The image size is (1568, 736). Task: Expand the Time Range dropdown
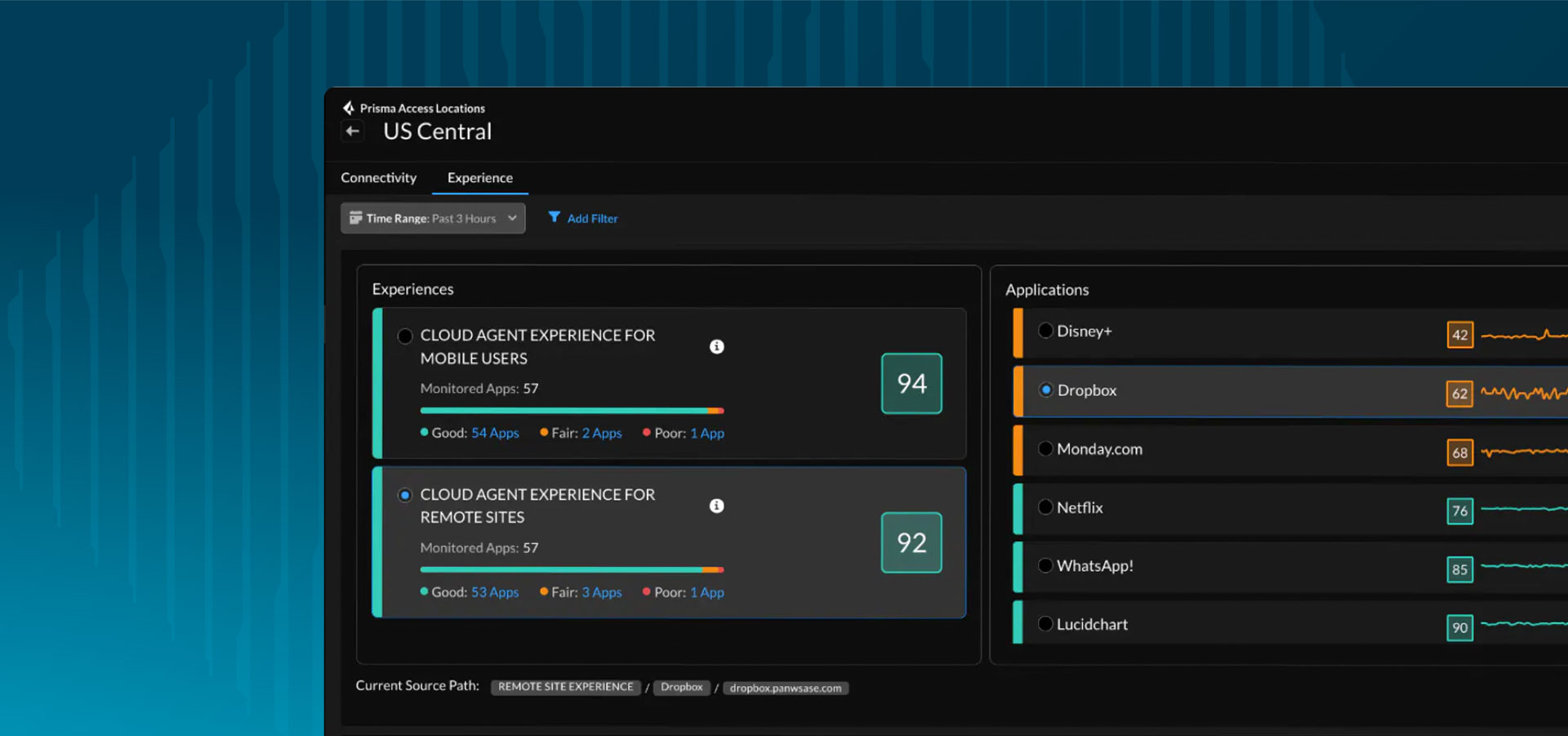(x=513, y=218)
